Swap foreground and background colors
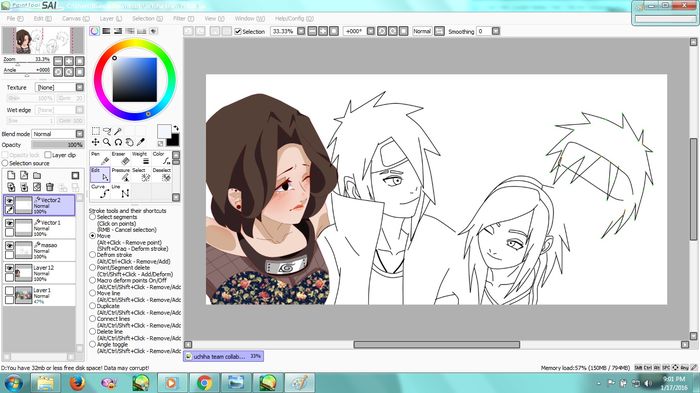Viewport: 700px width, 393px height. tap(175, 128)
